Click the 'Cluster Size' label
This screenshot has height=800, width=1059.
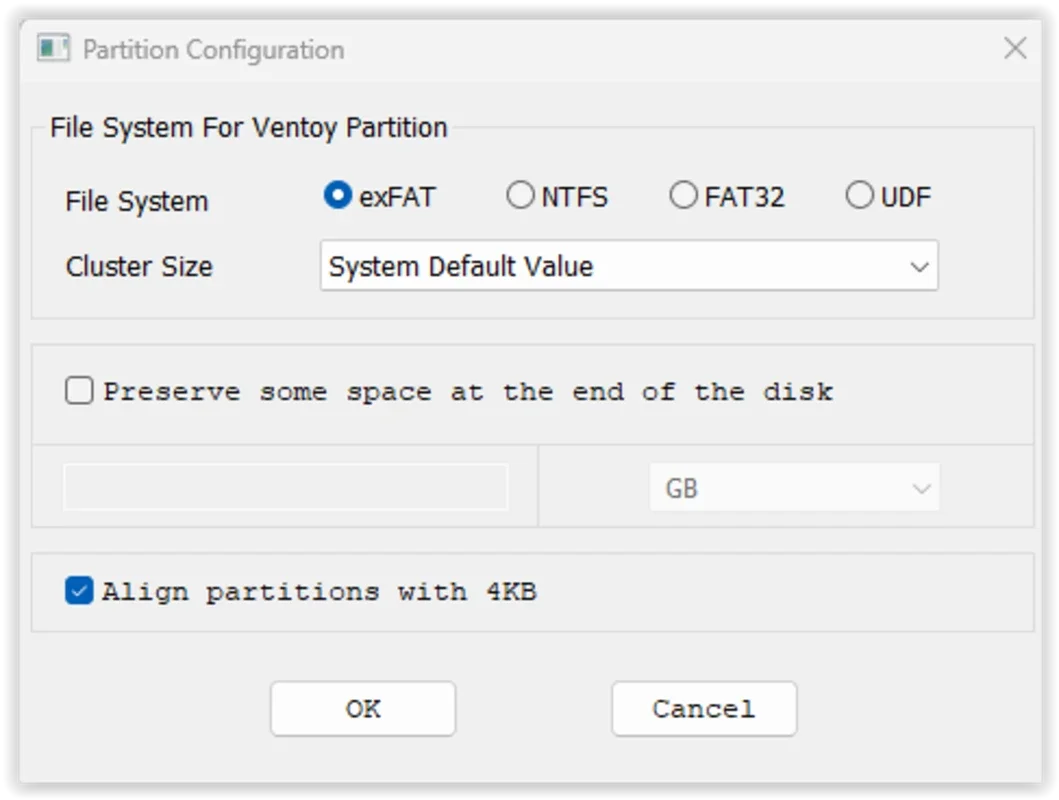pyautogui.click(x=139, y=267)
